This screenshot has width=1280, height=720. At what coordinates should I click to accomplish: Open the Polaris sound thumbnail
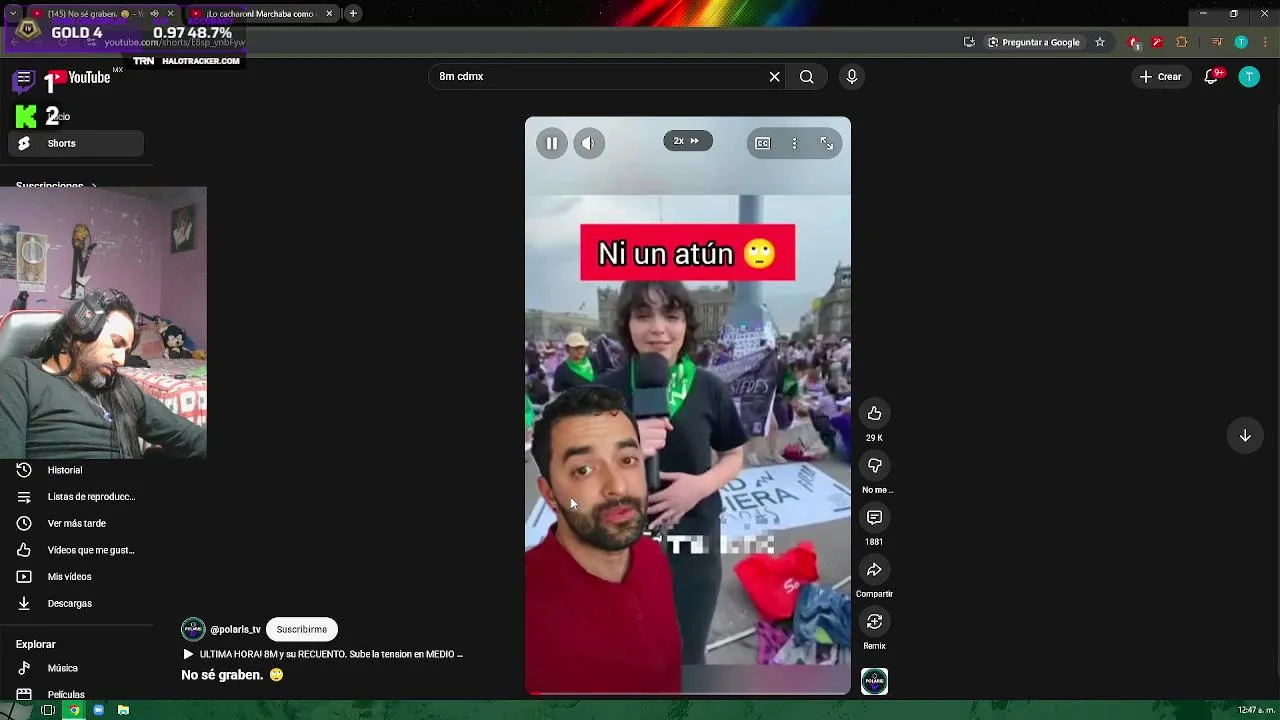[x=874, y=682]
